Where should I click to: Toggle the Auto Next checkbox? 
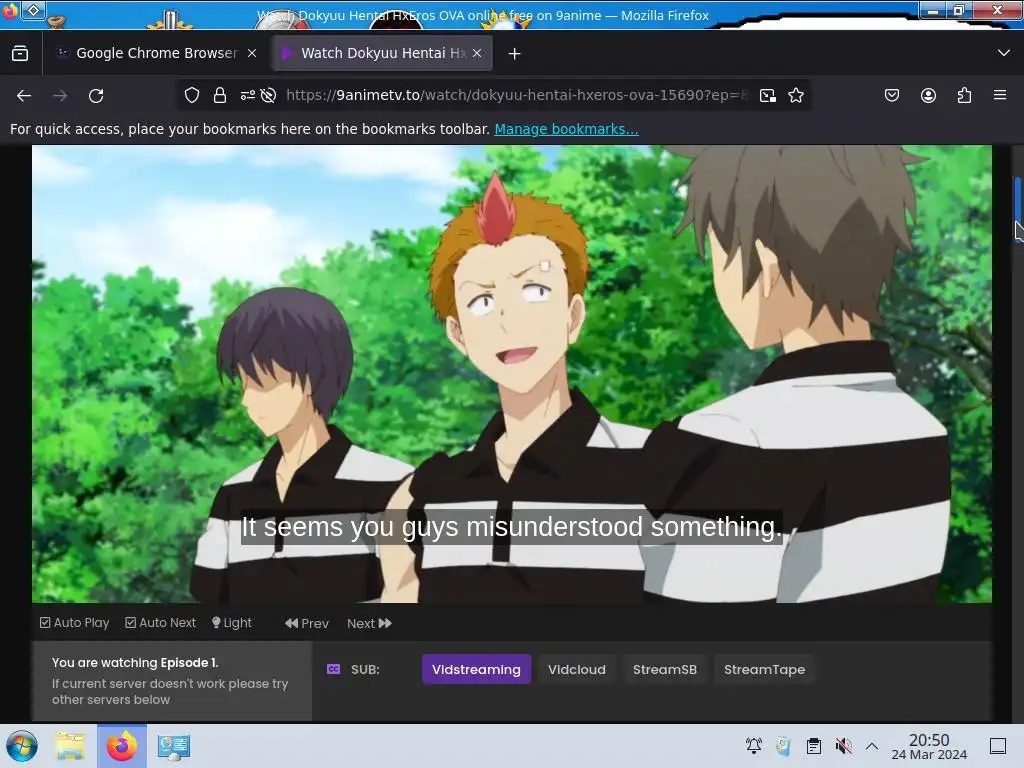tap(161, 622)
